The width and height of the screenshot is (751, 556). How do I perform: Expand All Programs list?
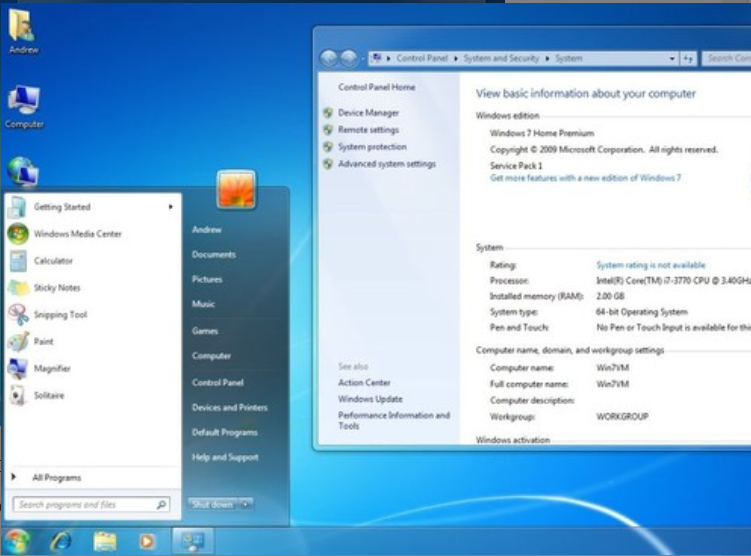(x=56, y=478)
